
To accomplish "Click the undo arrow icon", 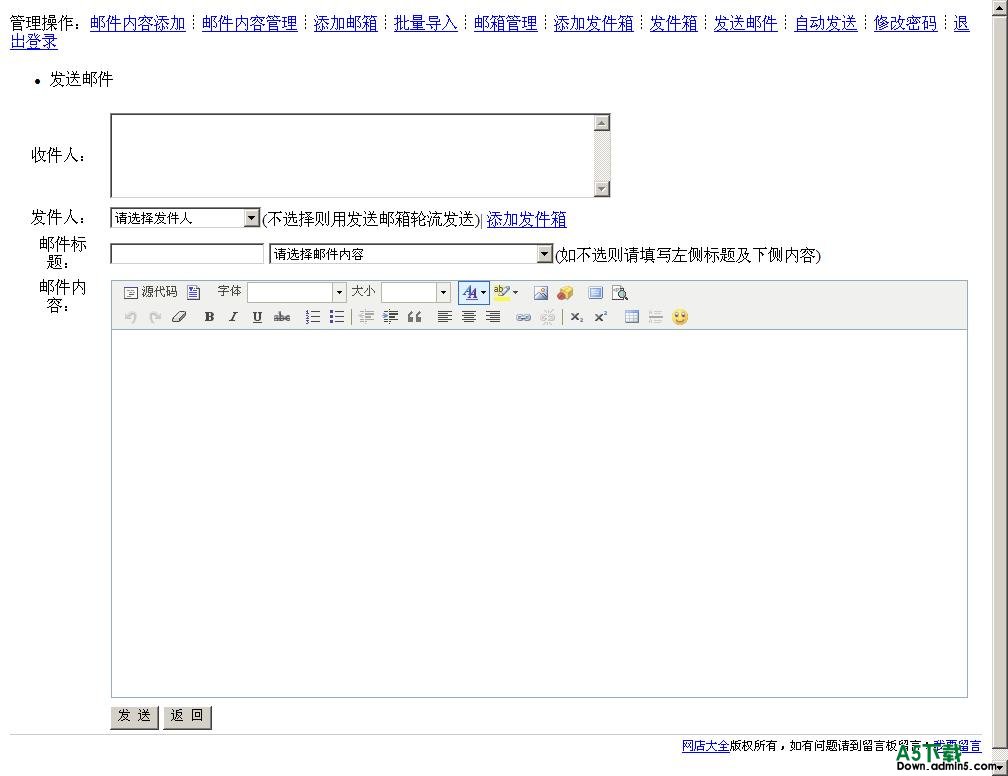I will point(130,317).
